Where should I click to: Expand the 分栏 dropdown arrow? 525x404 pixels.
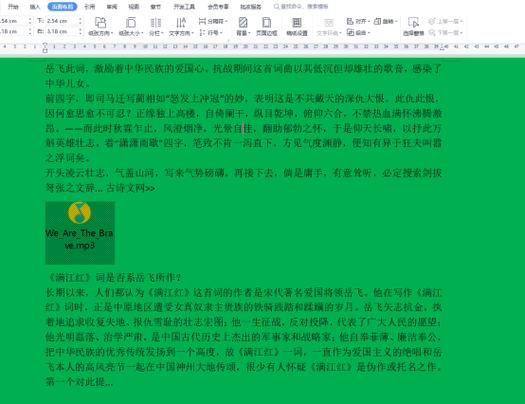(162, 33)
